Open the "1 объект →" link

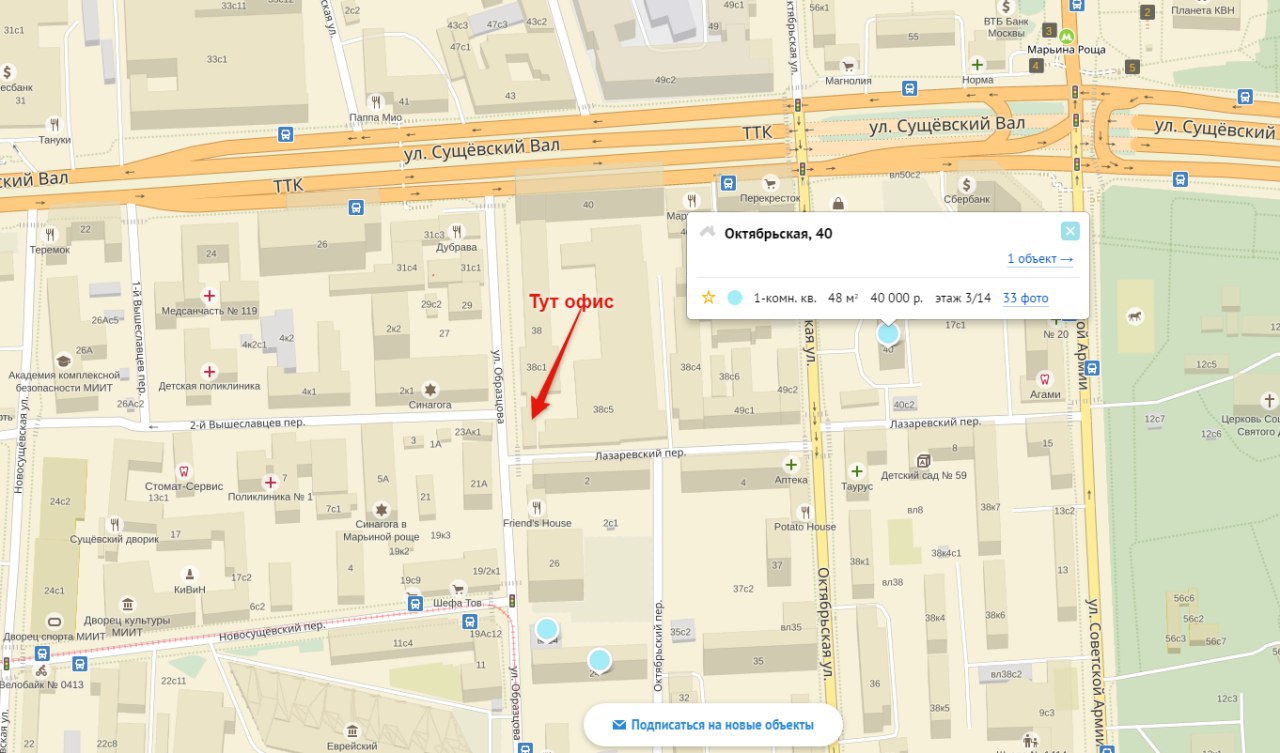[1040, 259]
